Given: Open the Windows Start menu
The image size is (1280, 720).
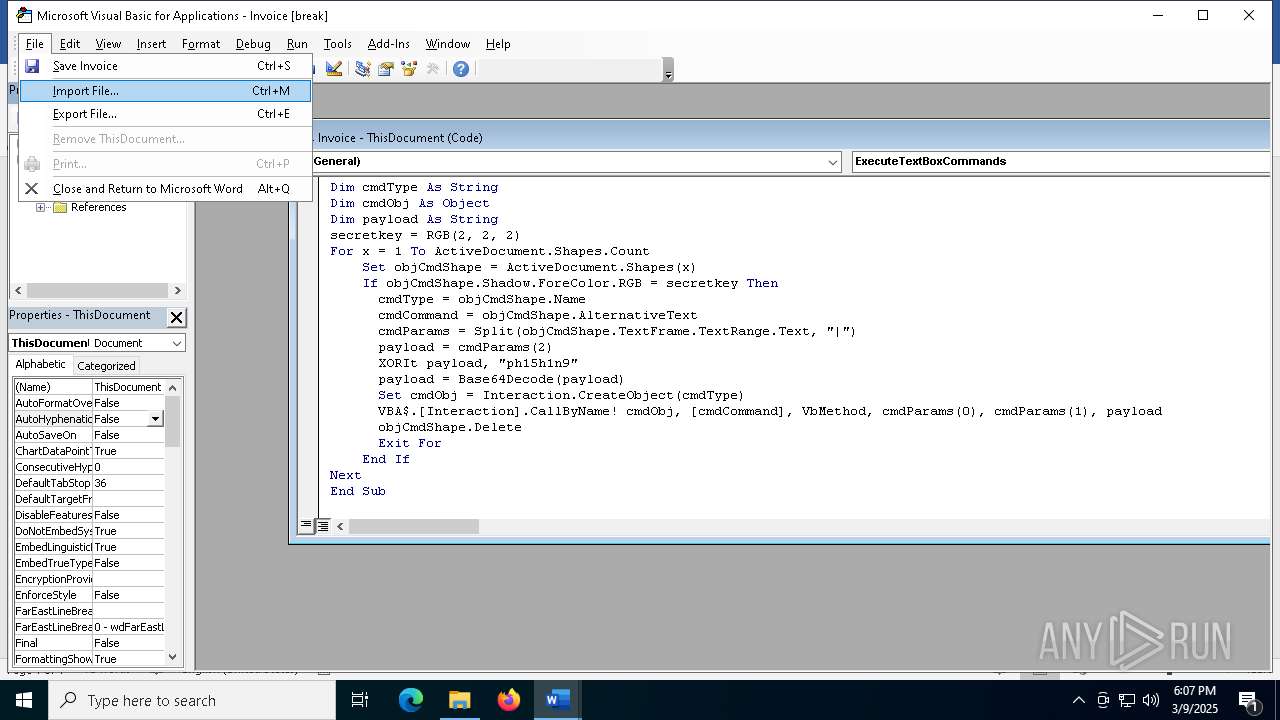Looking at the screenshot, I should (24, 700).
